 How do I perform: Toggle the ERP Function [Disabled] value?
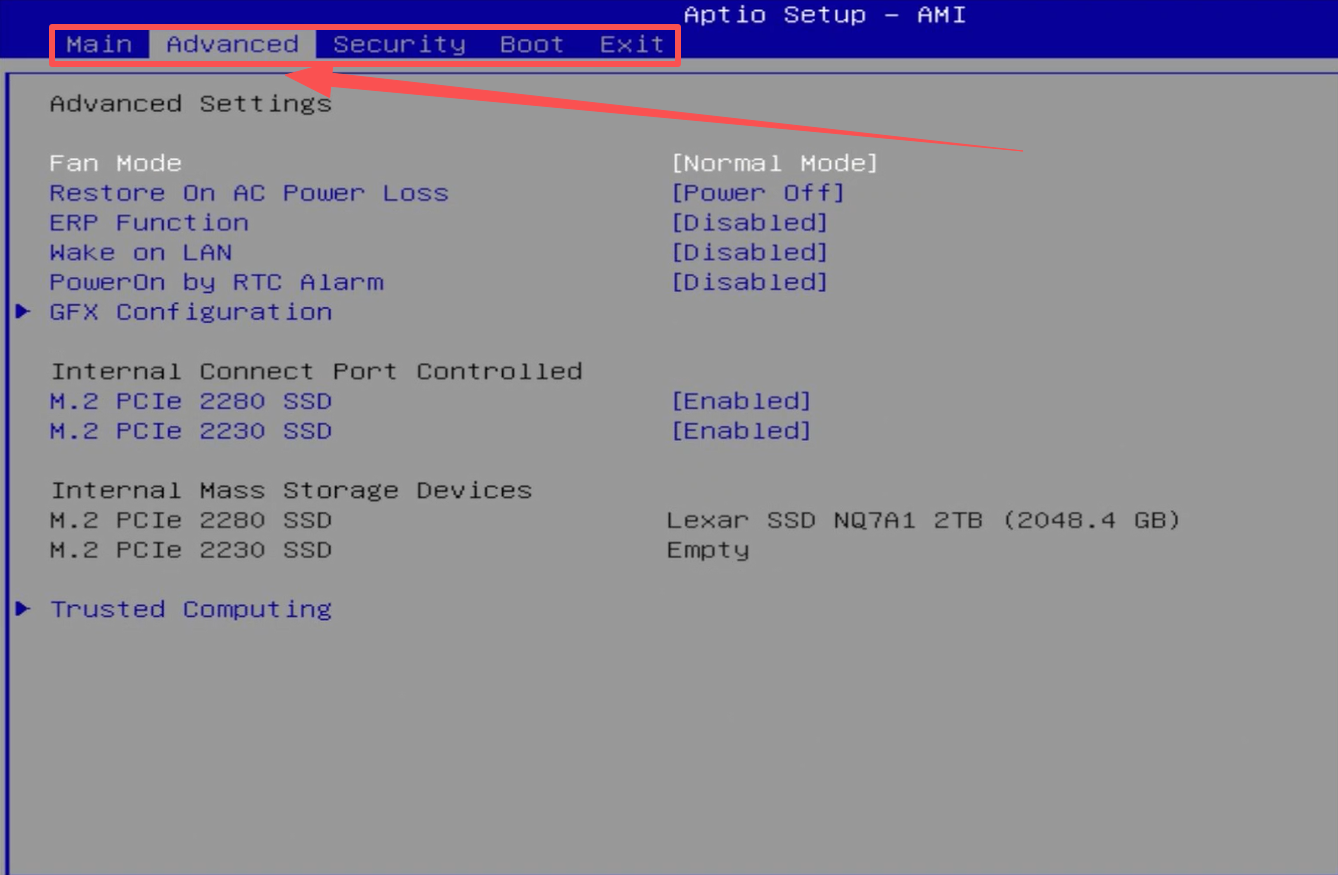tap(749, 223)
